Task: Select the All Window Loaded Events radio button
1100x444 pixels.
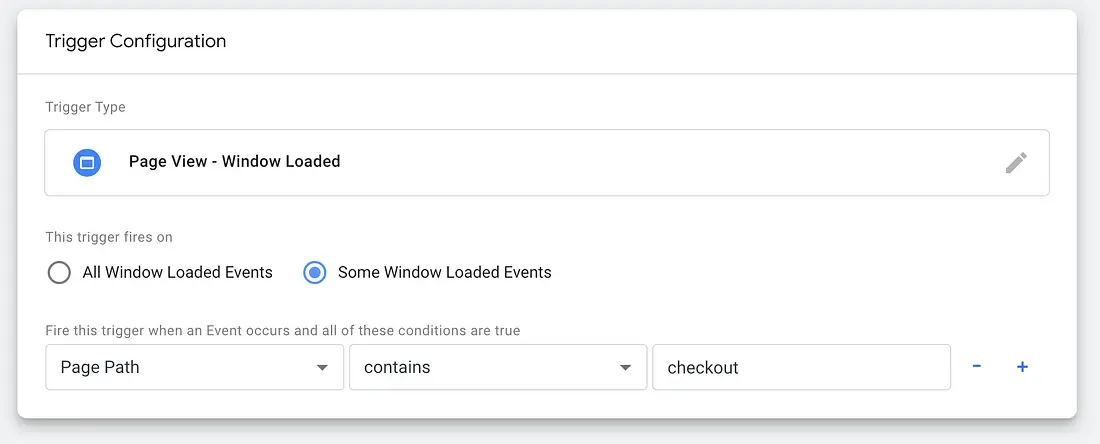Action: click(x=59, y=272)
